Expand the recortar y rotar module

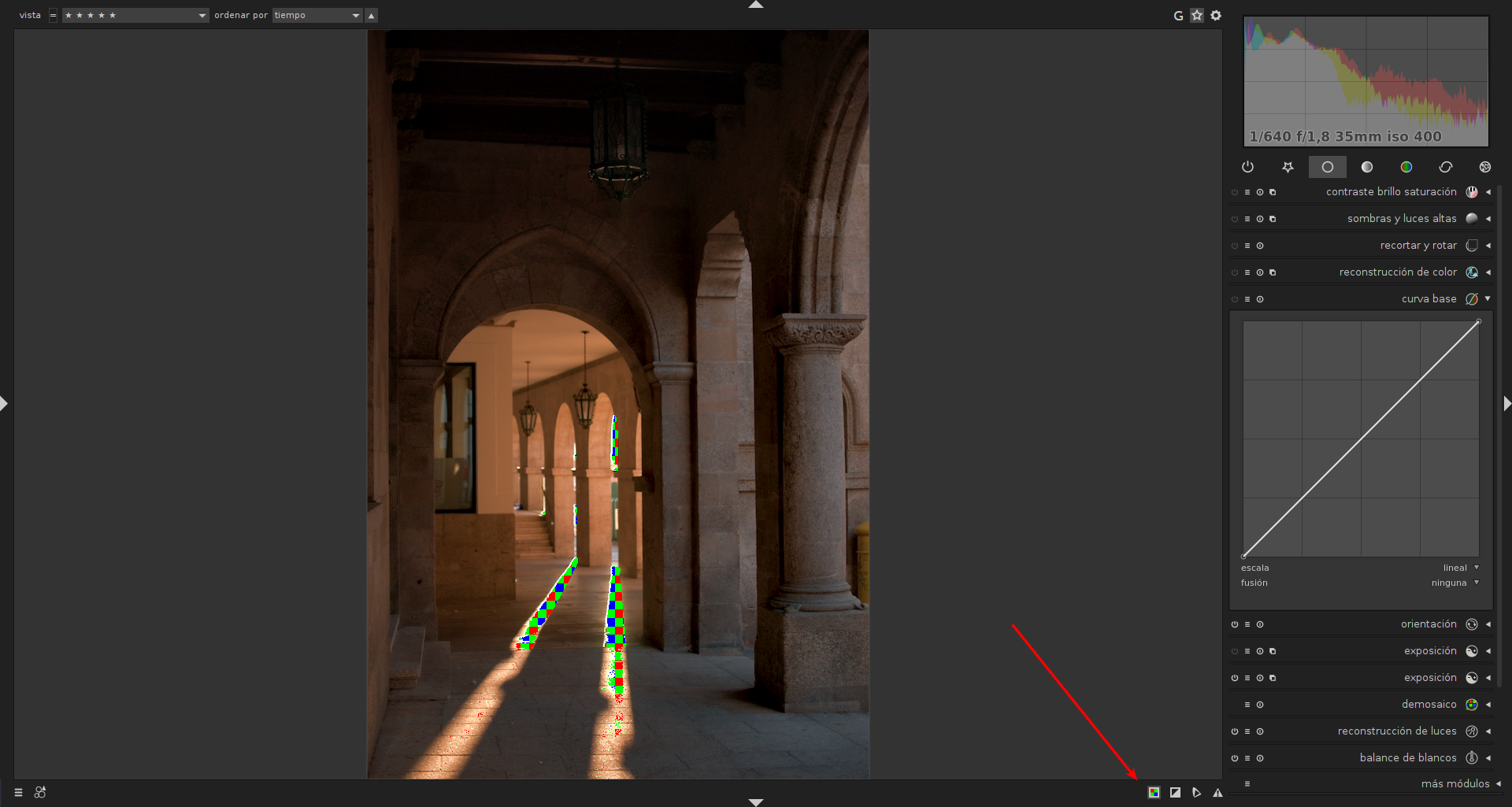point(1488,246)
